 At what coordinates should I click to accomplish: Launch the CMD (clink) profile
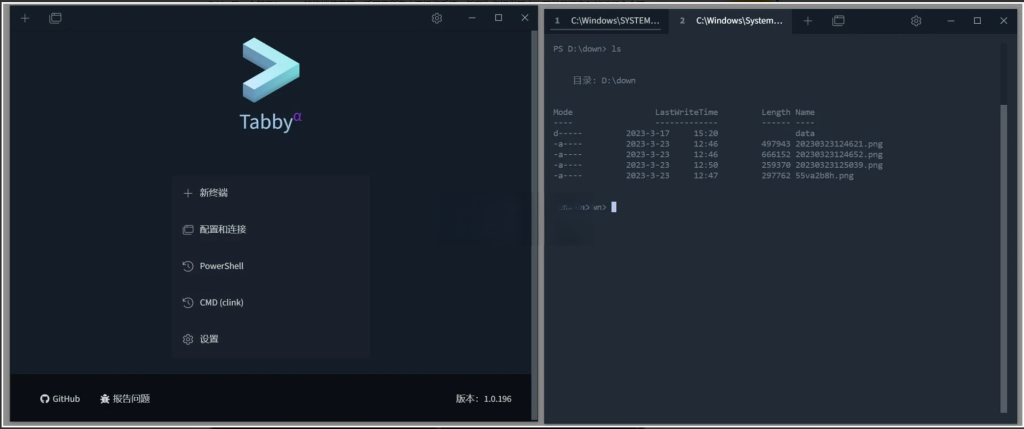pyautogui.click(x=270, y=303)
